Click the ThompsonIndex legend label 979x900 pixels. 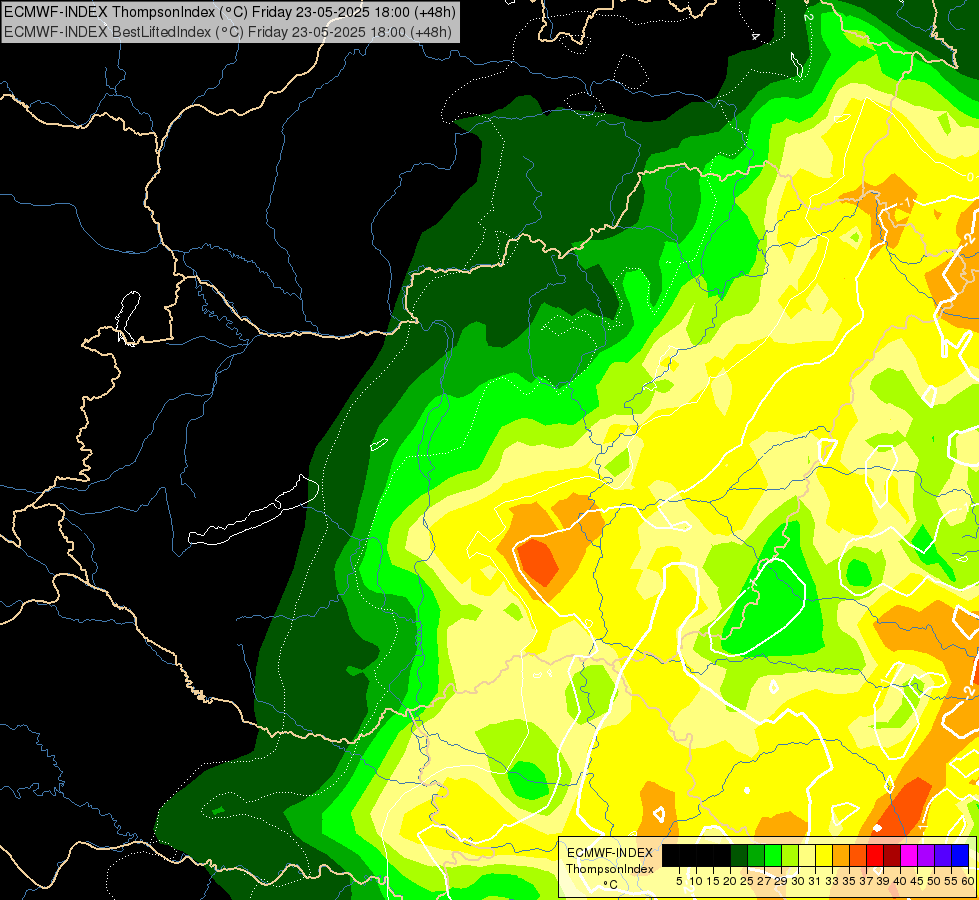610,869
